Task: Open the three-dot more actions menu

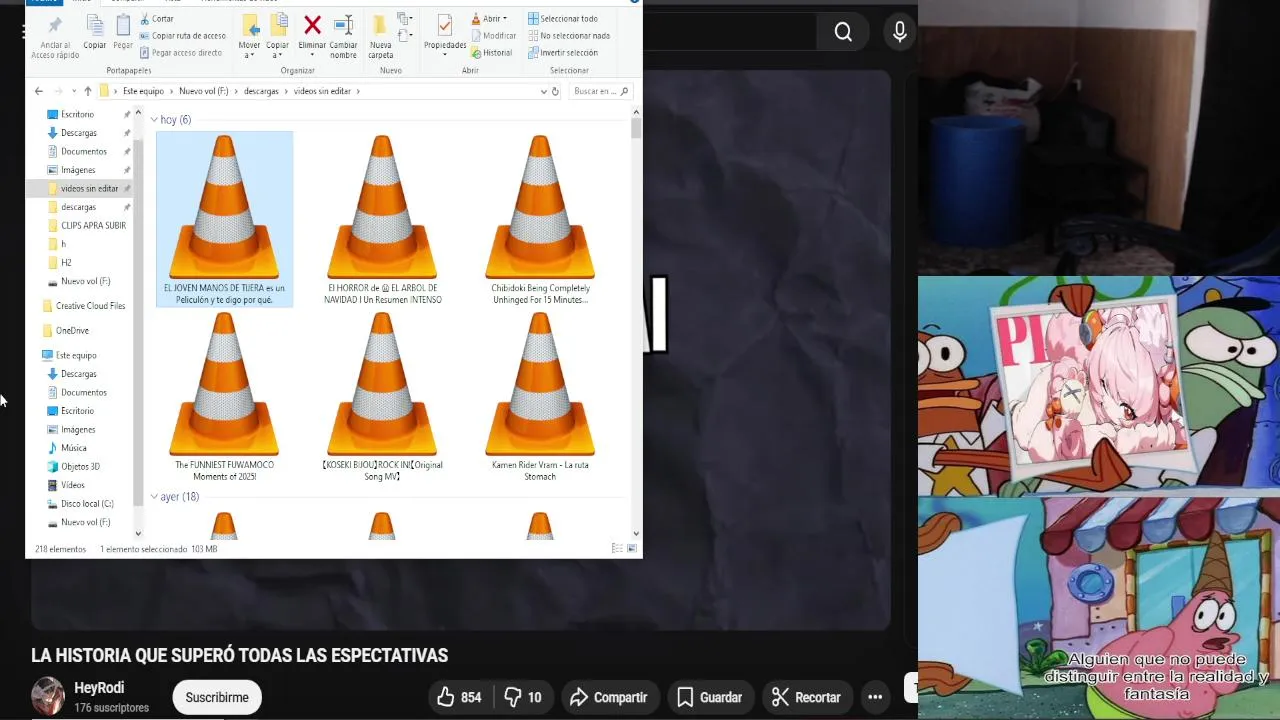Action: pyautogui.click(x=875, y=697)
